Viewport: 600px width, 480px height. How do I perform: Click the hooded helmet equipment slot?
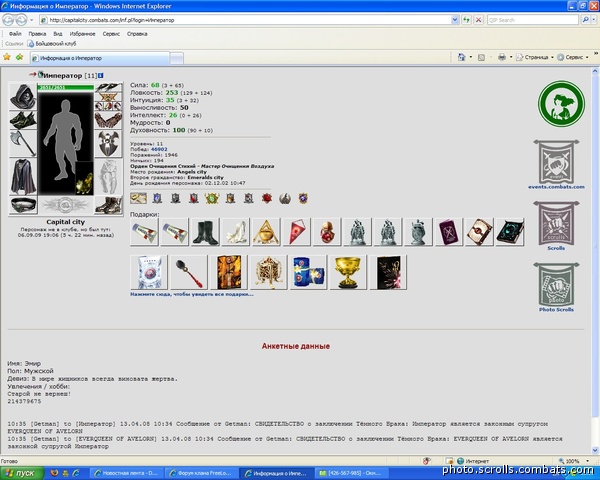pyautogui.click(x=23, y=97)
